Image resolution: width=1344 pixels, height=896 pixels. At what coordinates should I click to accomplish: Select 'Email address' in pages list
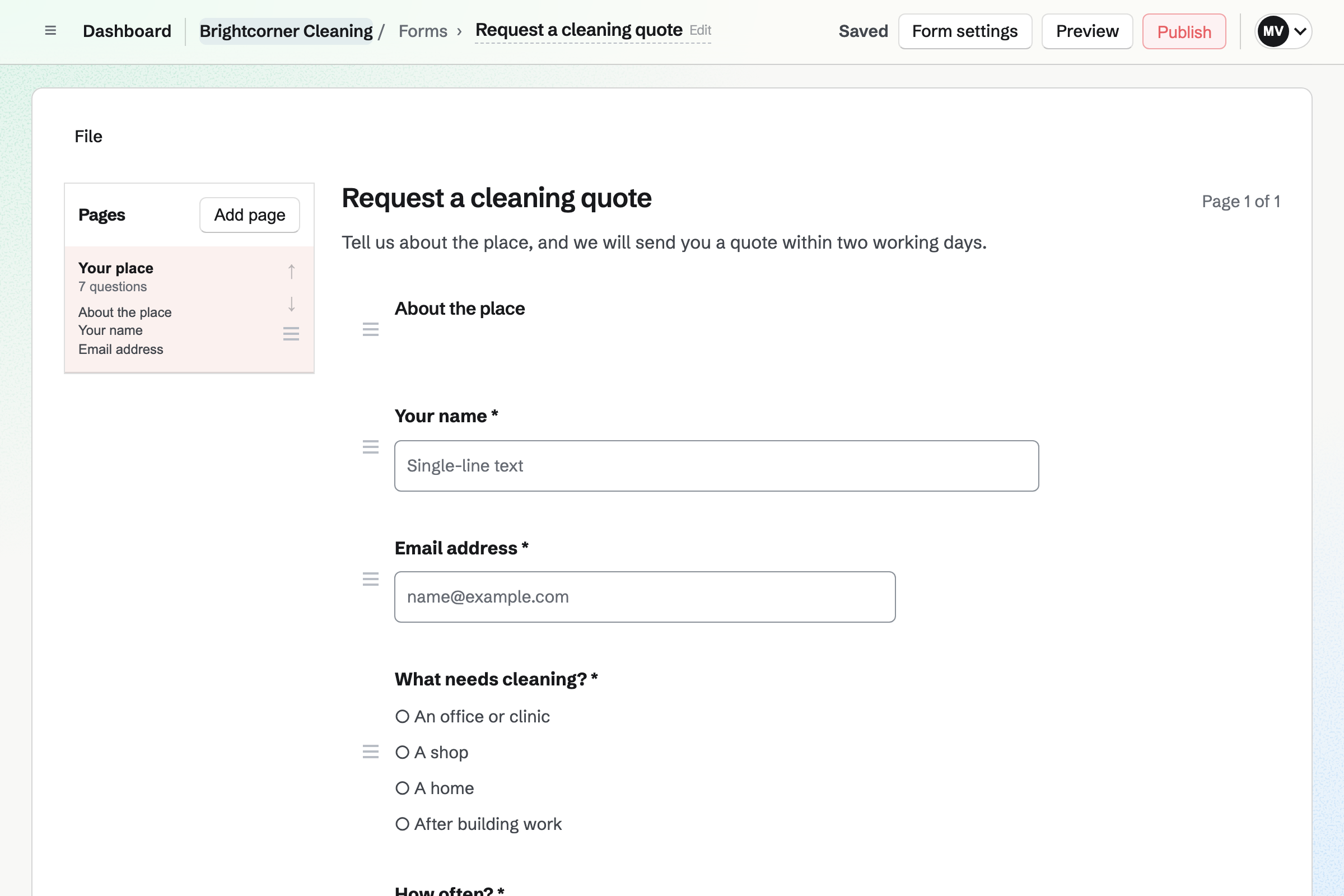120,349
